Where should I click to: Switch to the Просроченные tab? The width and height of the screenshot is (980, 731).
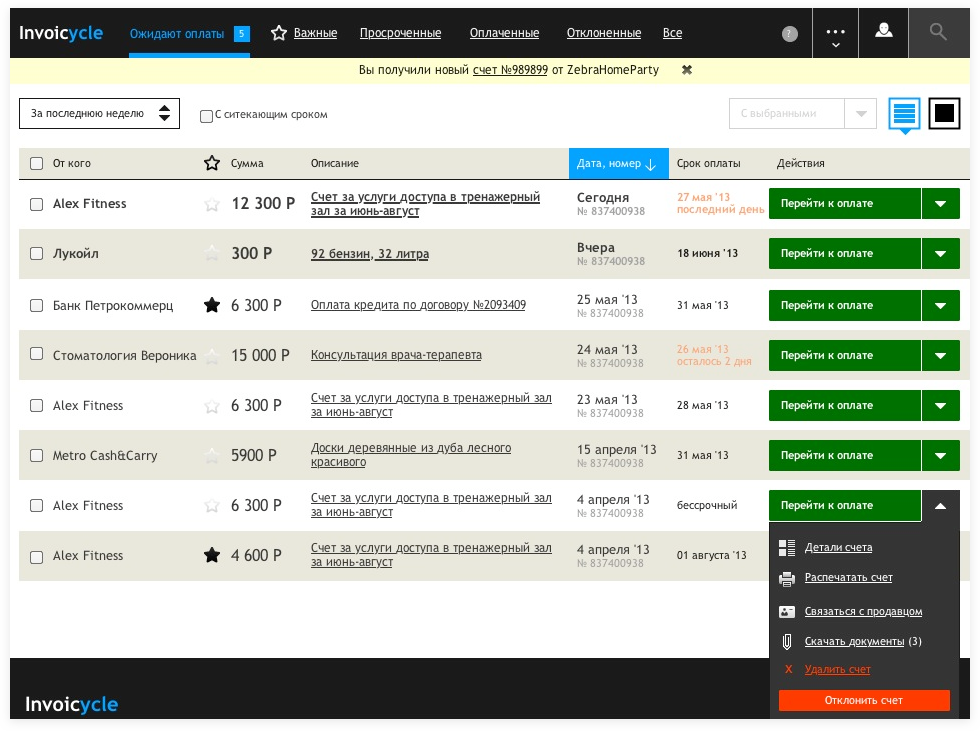(x=400, y=33)
